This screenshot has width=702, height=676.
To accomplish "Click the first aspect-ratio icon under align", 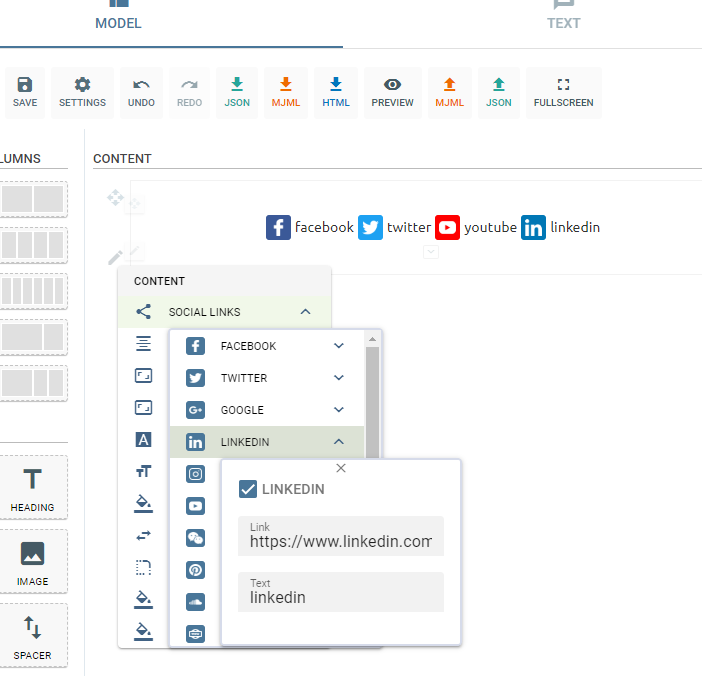I will pyautogui.click(x=143, y=376).
